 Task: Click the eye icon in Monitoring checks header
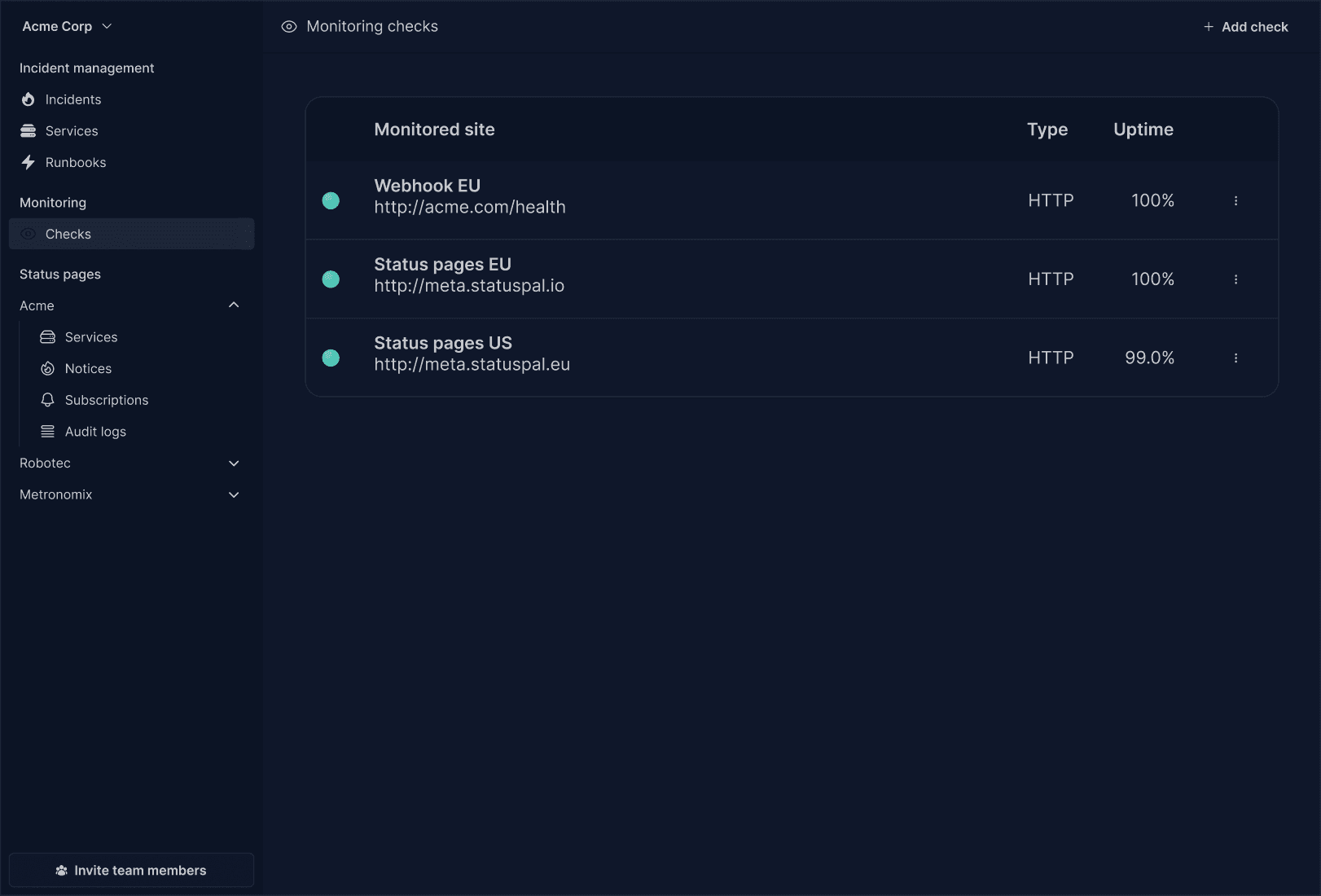(x=288, y=27)
